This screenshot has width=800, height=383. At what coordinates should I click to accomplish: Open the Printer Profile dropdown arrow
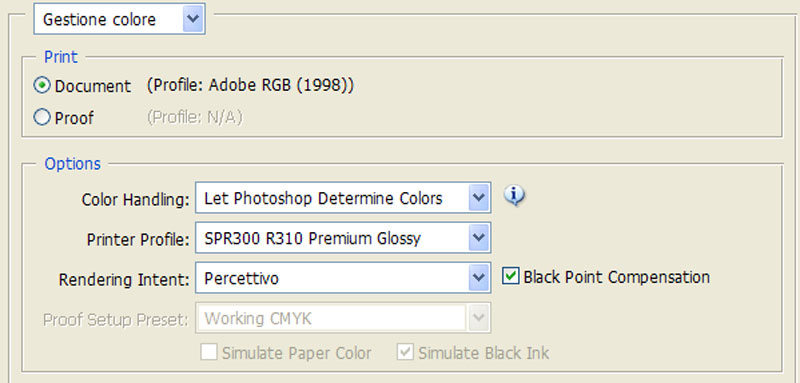tap(479, 238)
